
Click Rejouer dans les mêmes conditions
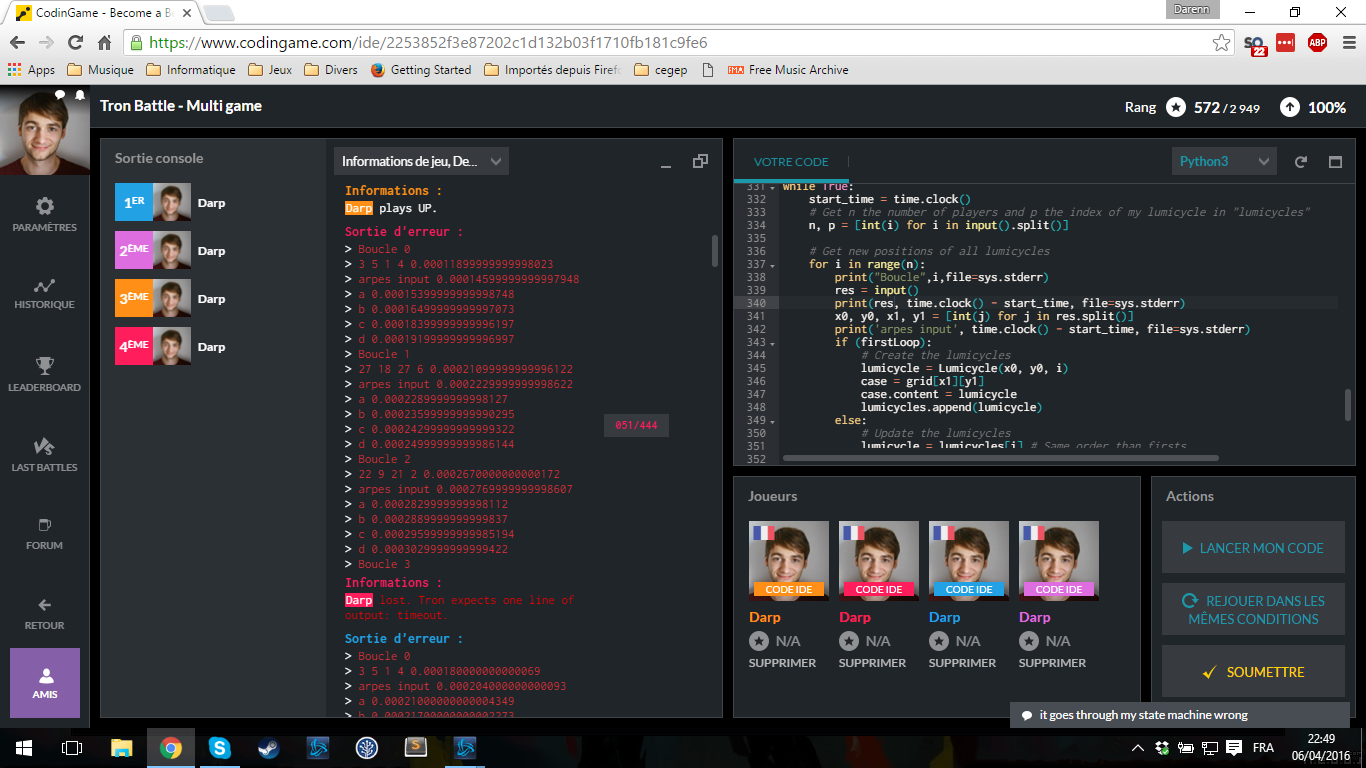tap(1253, 610)
